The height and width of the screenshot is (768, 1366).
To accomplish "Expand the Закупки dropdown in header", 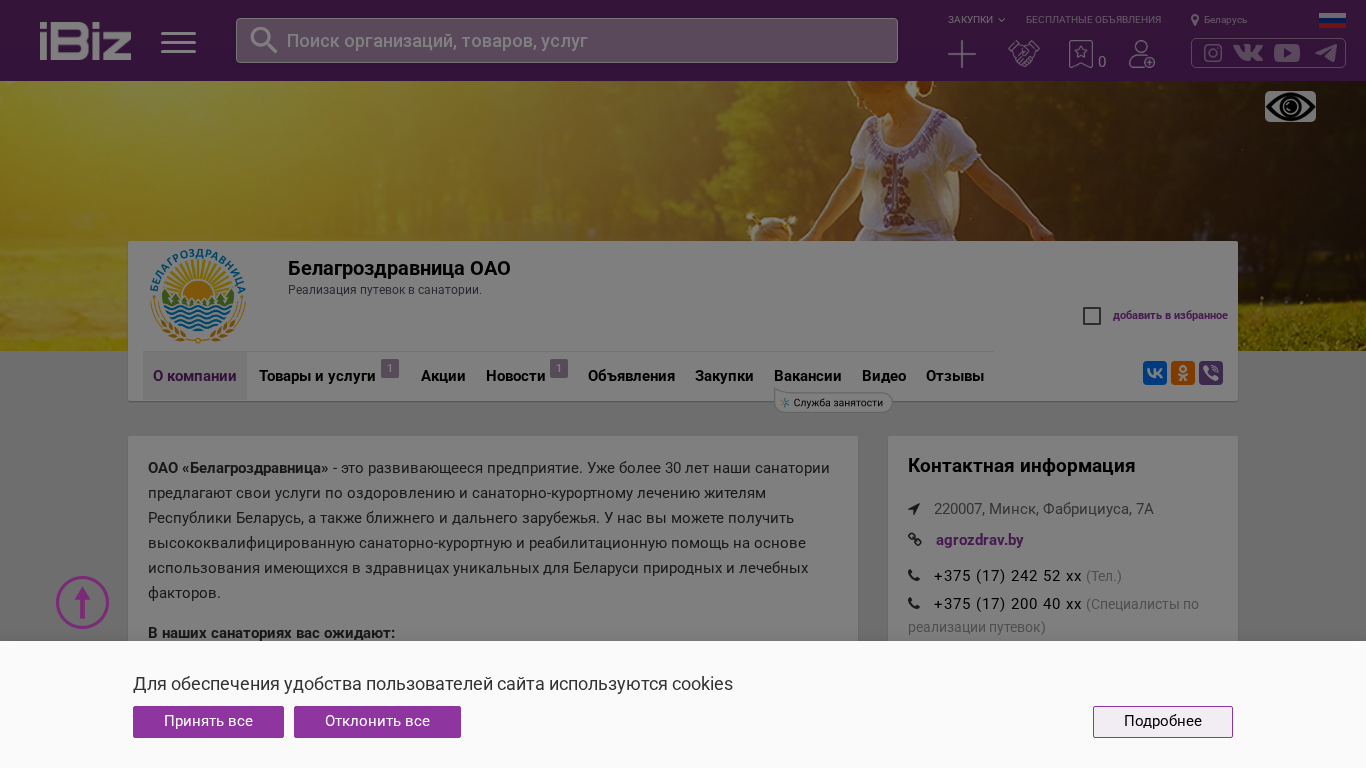I will coord(976,20).
